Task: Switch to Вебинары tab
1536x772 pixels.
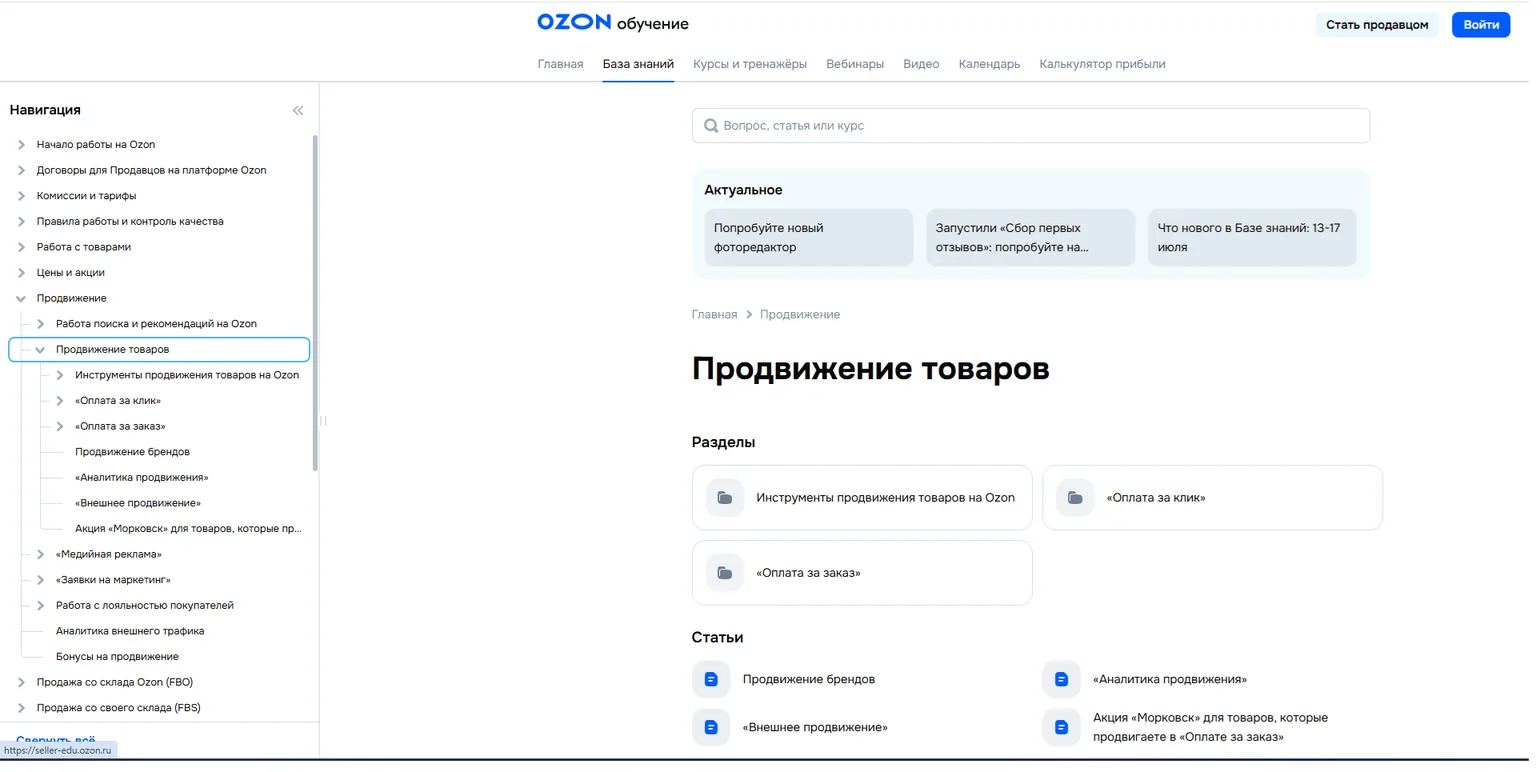Action: (855, 64)
